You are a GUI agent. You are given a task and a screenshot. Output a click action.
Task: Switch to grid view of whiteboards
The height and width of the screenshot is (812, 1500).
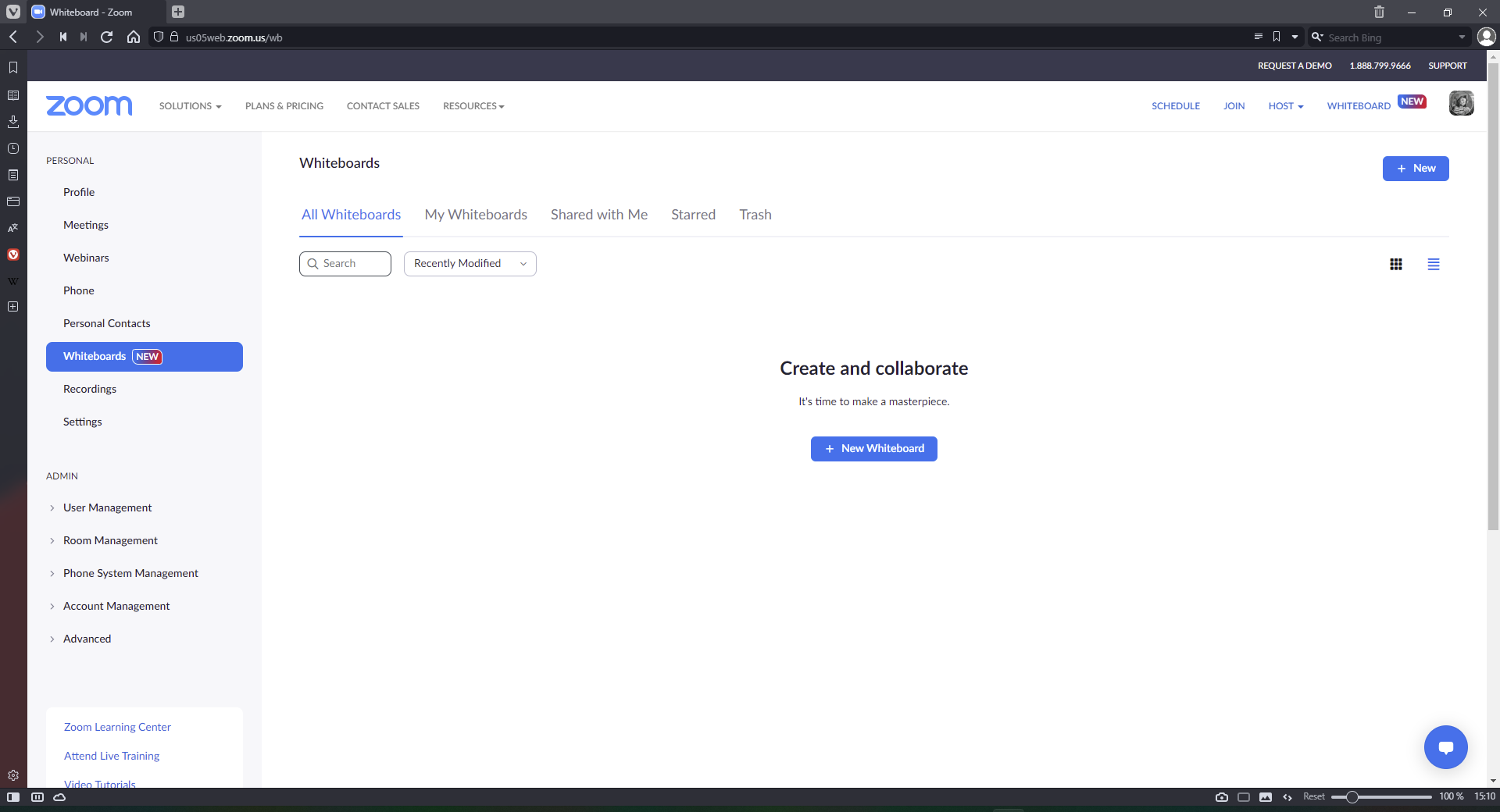pos(1396,265)
